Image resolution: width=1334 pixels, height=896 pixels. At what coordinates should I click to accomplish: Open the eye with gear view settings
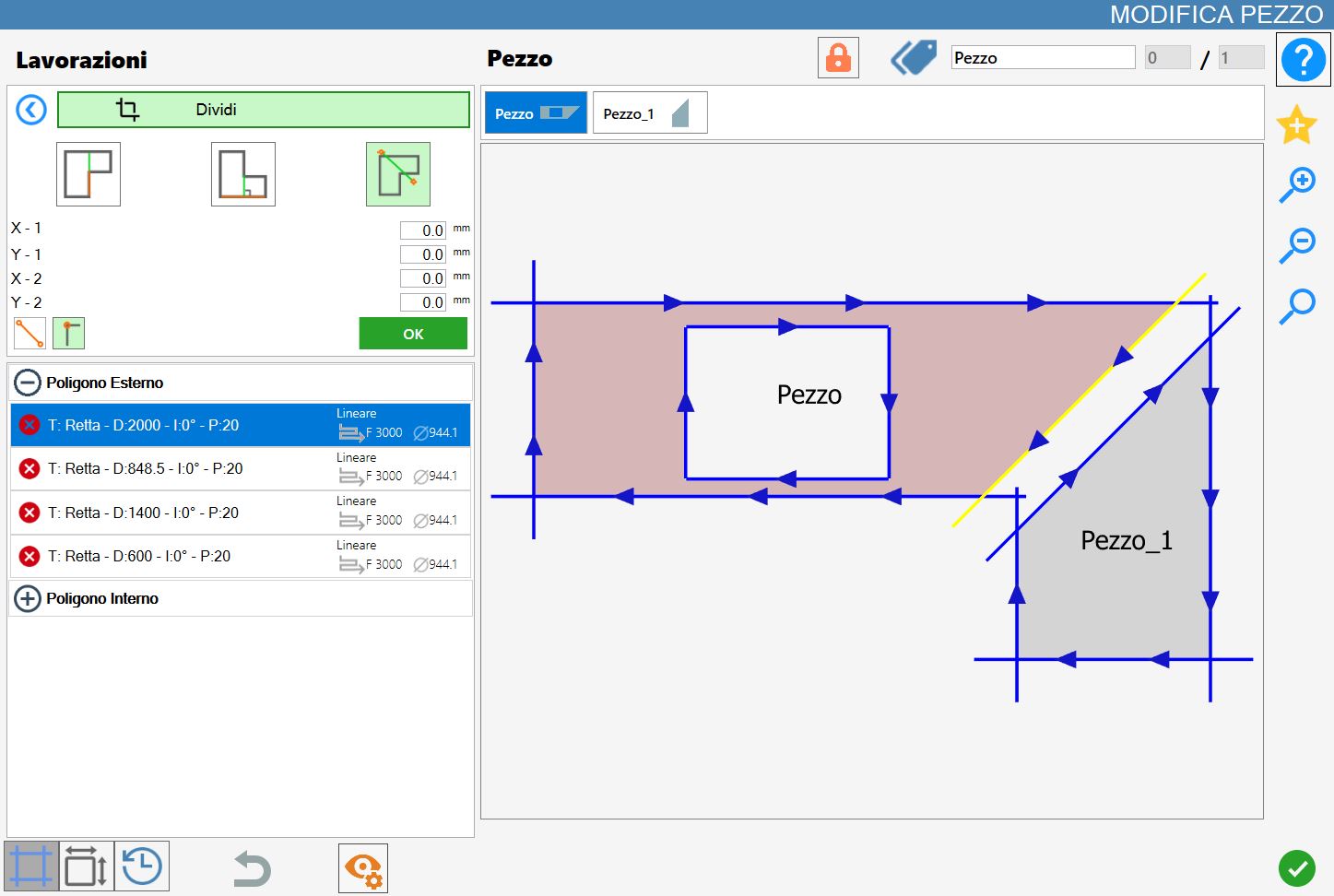[363, 868]
